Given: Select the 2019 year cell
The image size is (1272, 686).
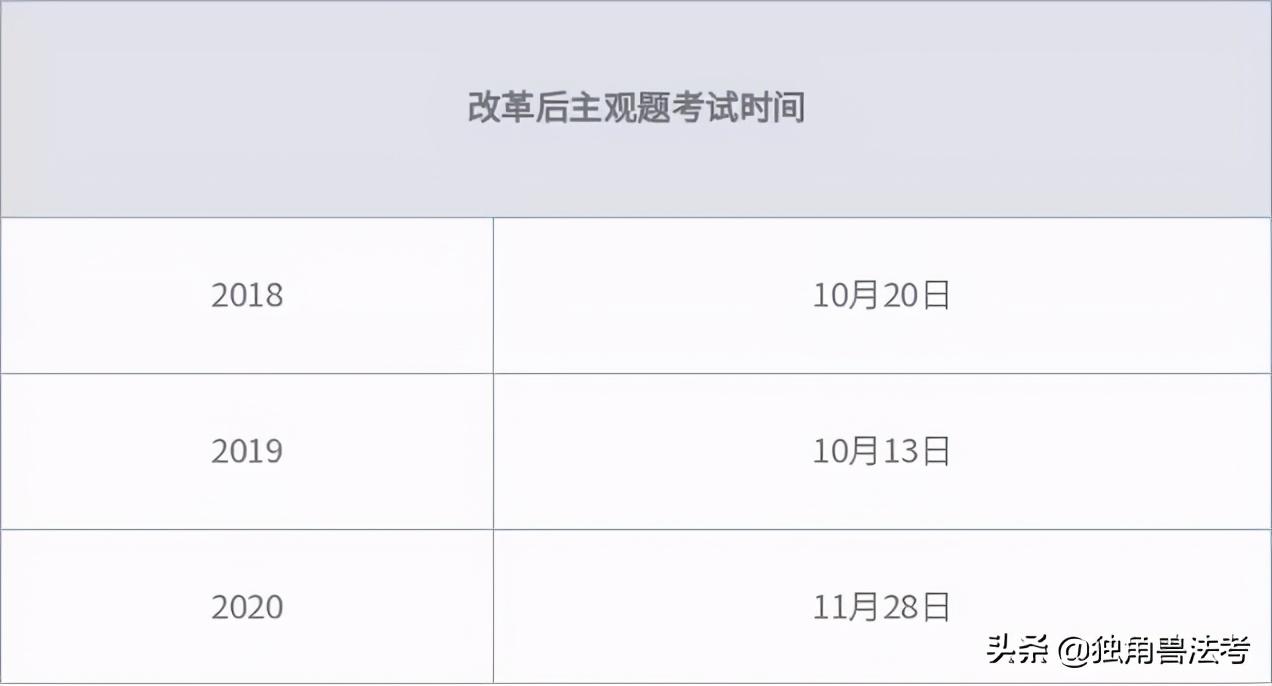Looking at the screenshot, I should point(247,452).
